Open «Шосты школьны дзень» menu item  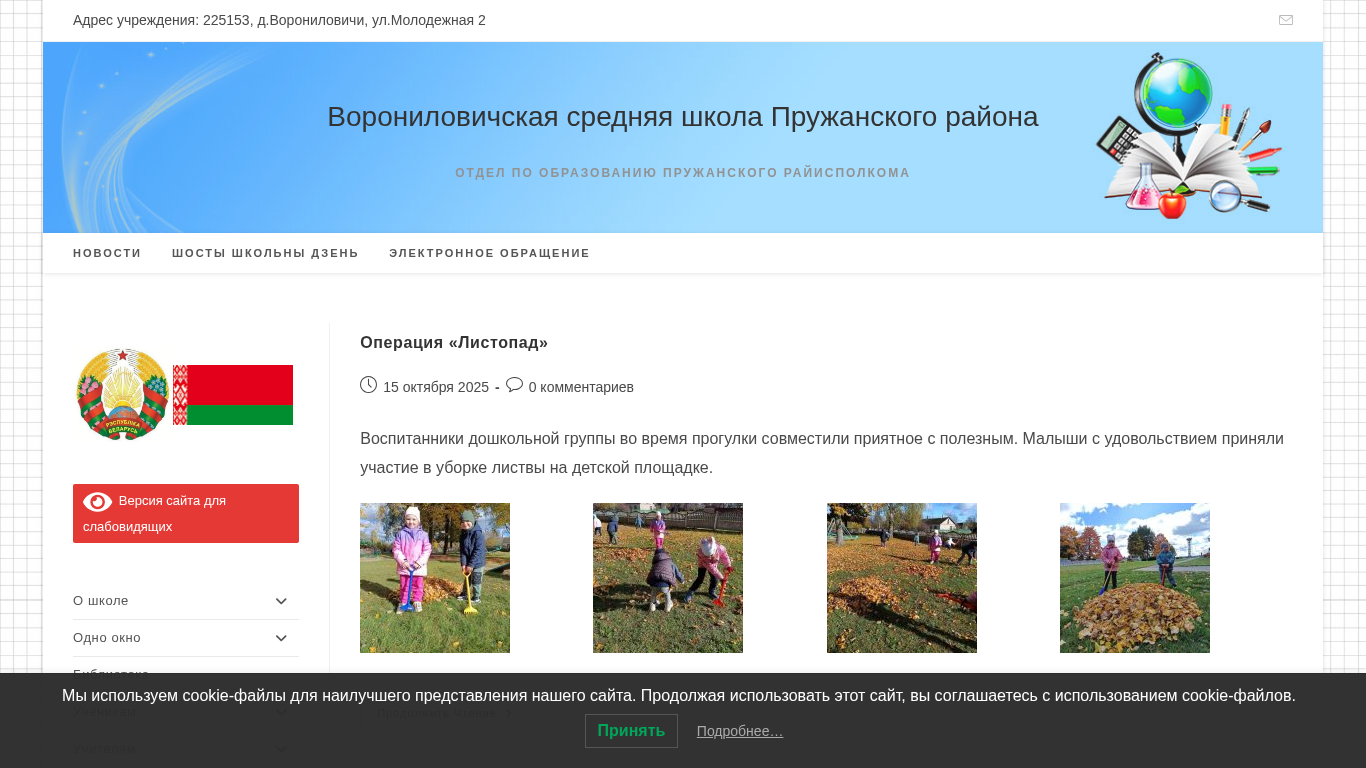(x=265, y=253)
